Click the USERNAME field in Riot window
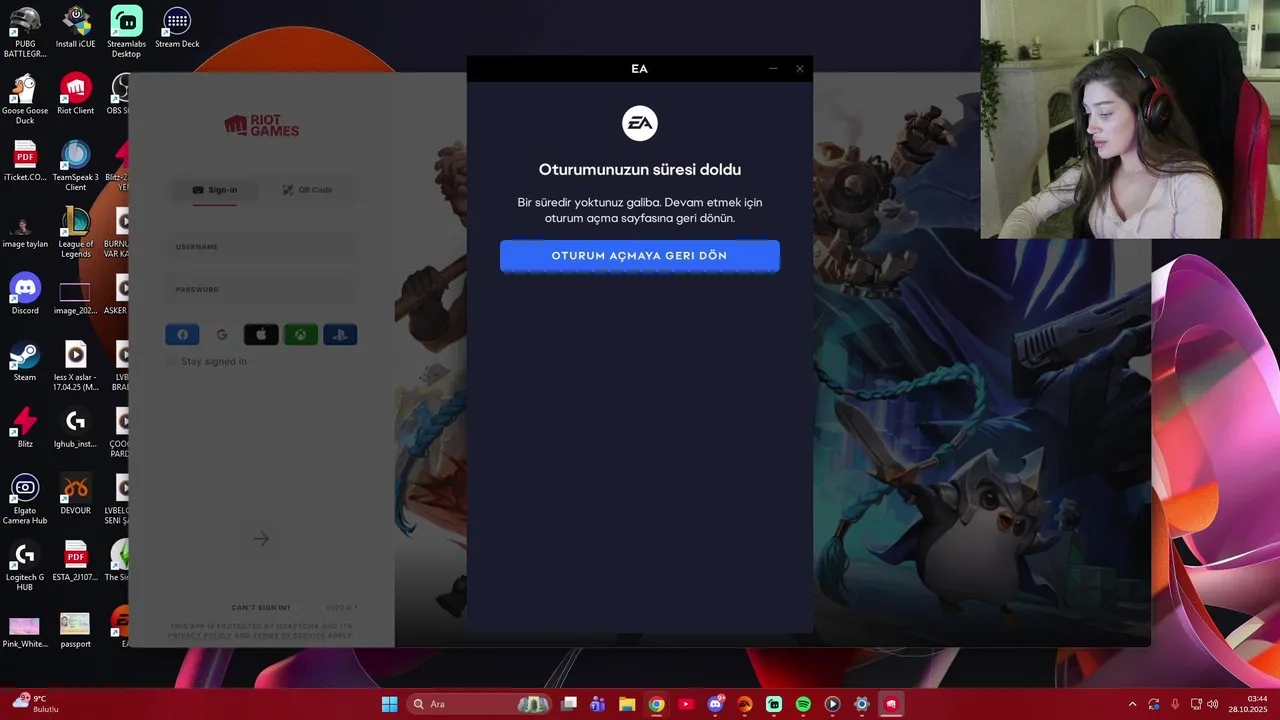 [x=261, y=247]
